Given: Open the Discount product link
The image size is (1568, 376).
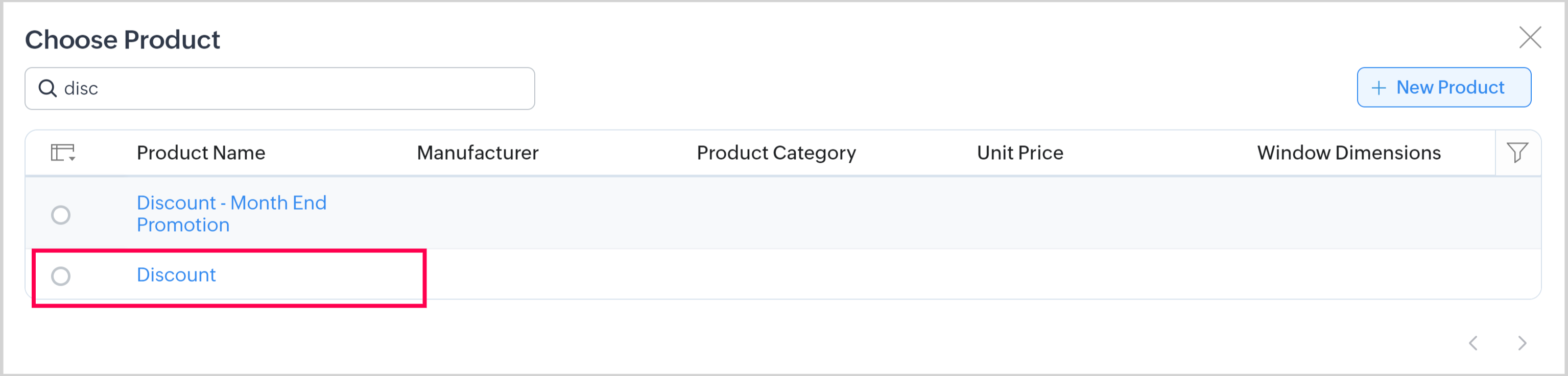Looking at the screenshot, I should (176, 275).
